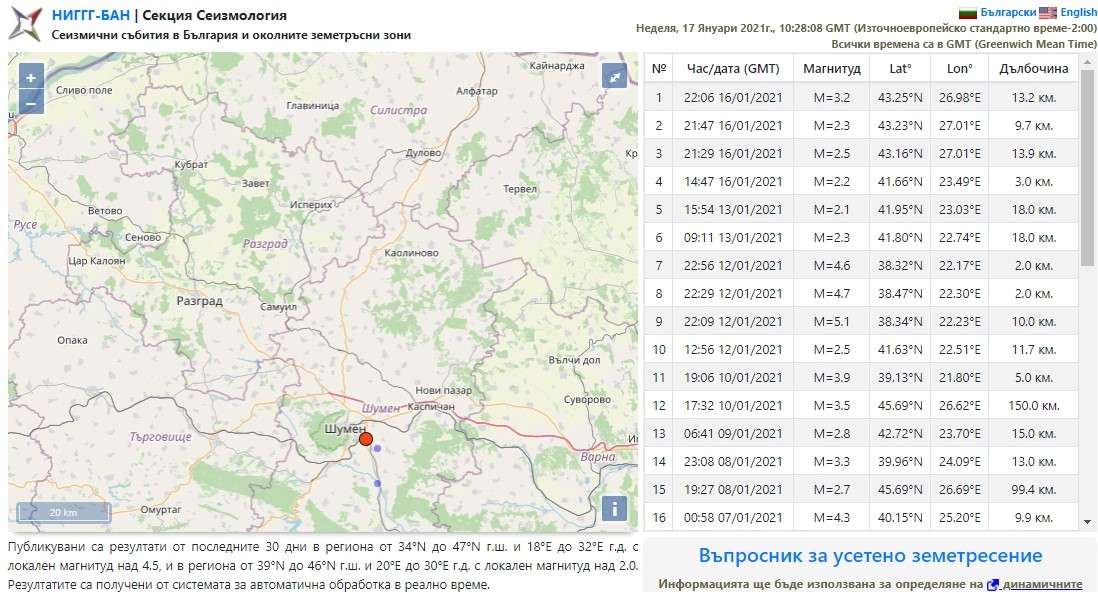Select the Час/дата (GMT) column header
Screen dimensions: 1098x592
pos(726,69)
